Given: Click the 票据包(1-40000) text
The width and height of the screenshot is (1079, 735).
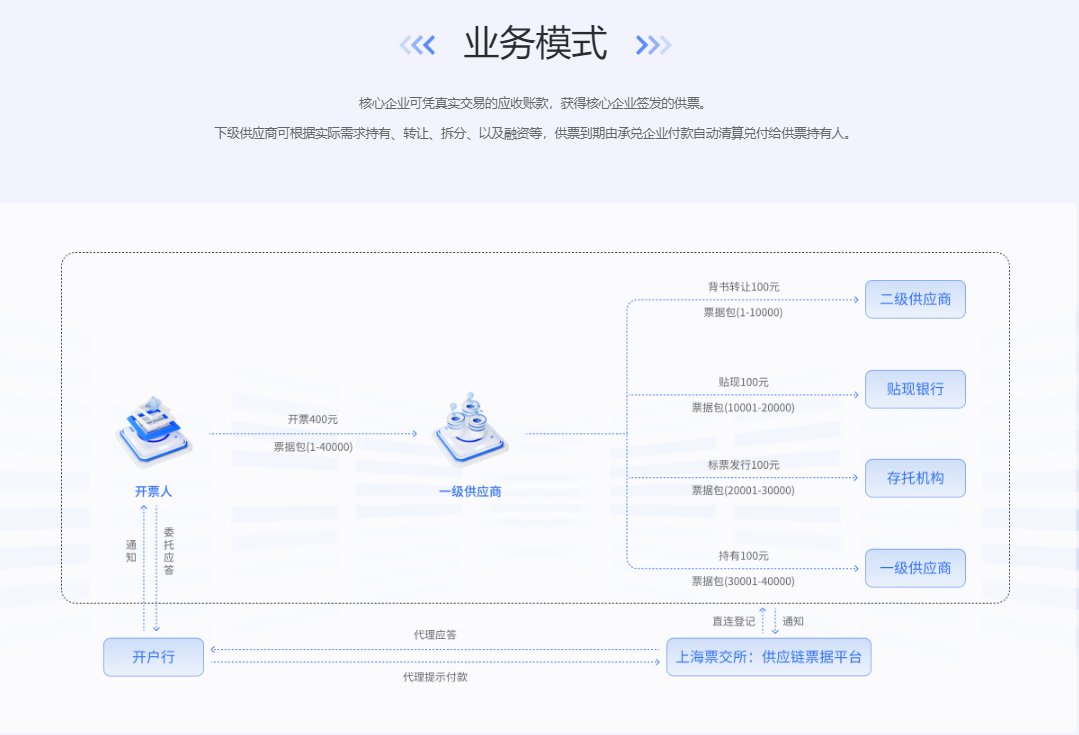Looking at the screenshot, I should click(313, 447).
